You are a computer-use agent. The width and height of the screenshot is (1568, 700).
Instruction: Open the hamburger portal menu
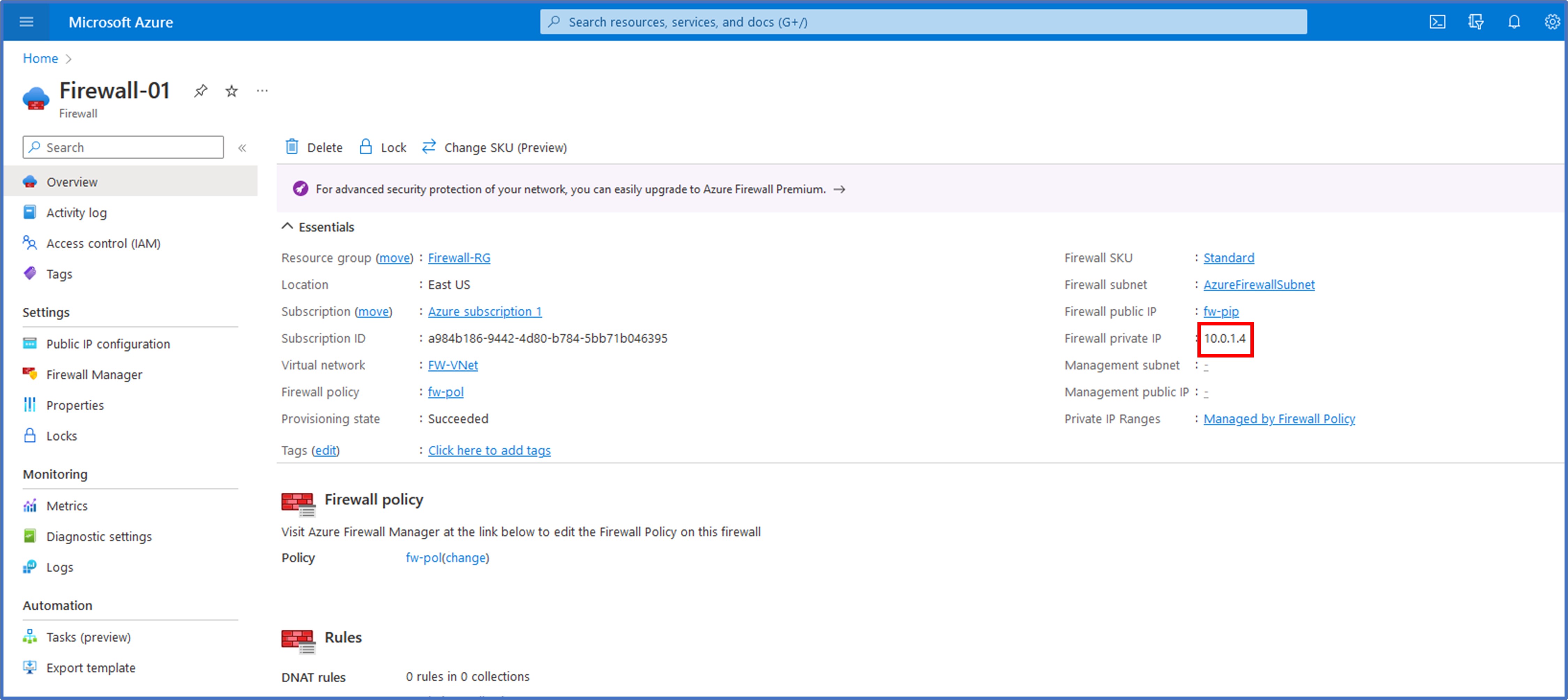26,22
